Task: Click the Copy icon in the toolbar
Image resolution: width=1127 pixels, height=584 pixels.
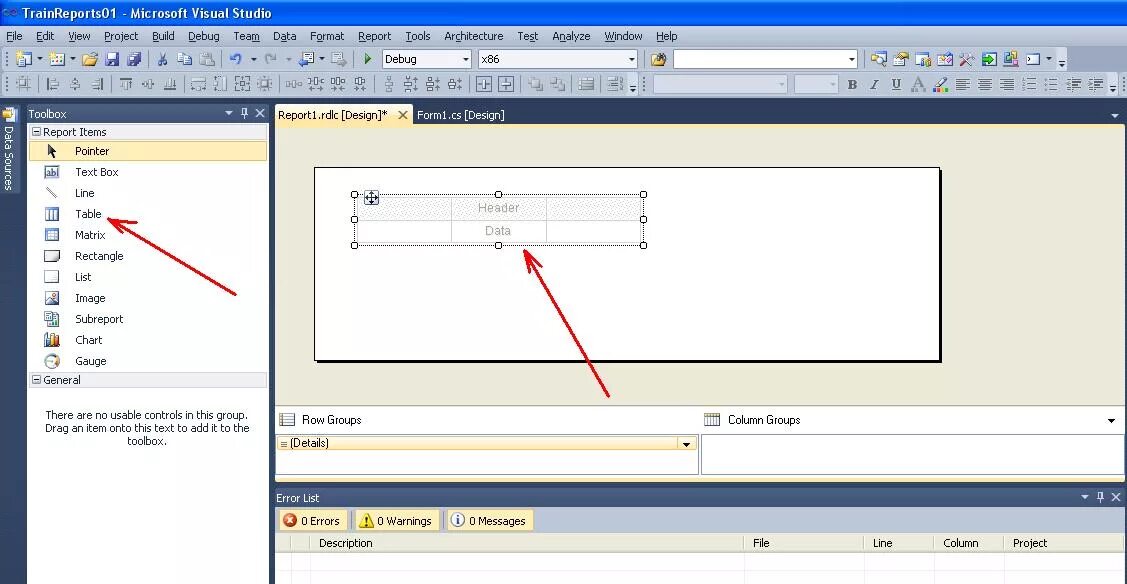Action: pos(185,59)
